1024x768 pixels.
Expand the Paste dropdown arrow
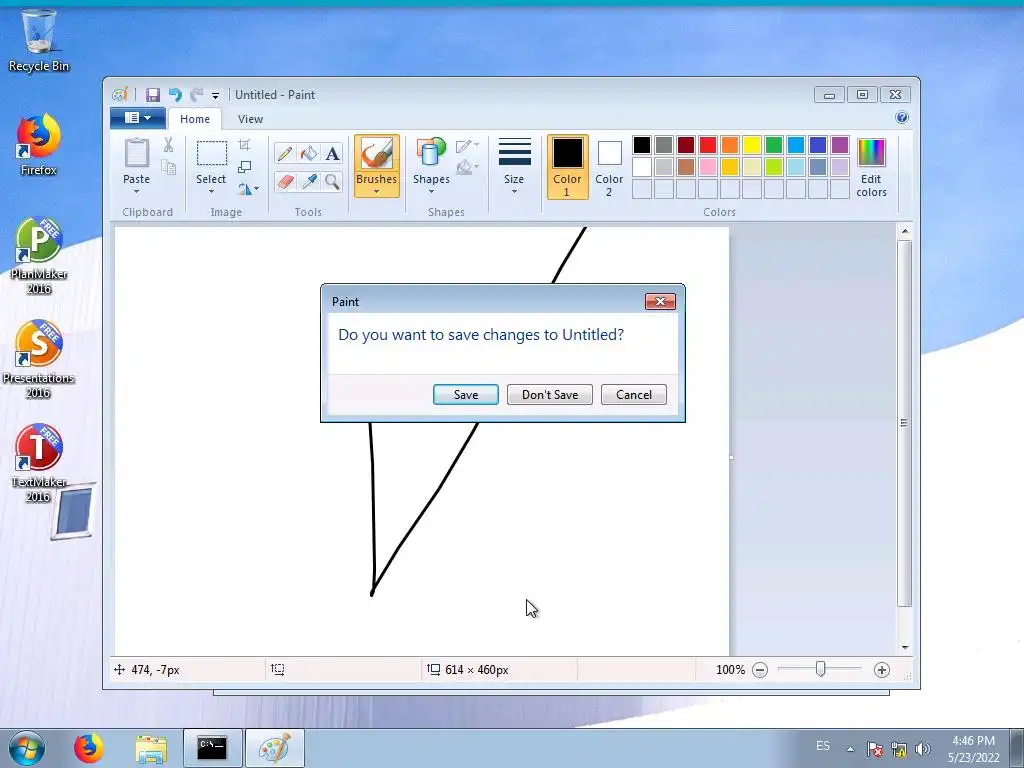[x=136, y=191]
